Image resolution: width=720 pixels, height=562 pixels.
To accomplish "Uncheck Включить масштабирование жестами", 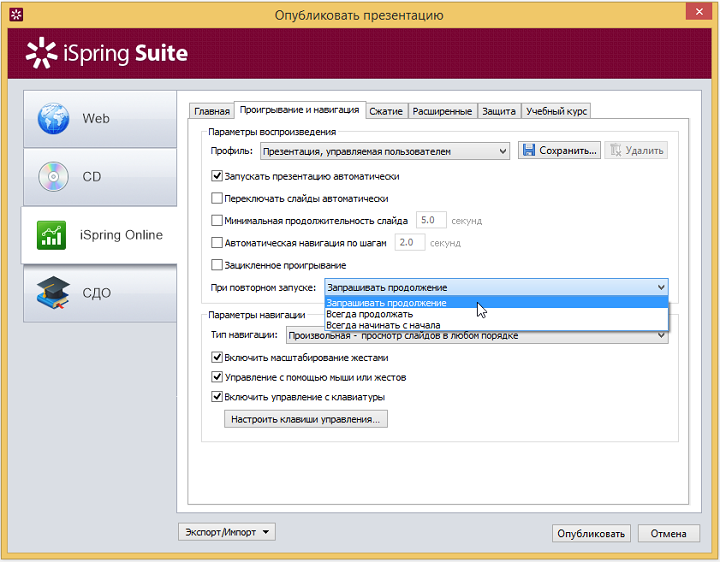I will click(x=217, y=357).
